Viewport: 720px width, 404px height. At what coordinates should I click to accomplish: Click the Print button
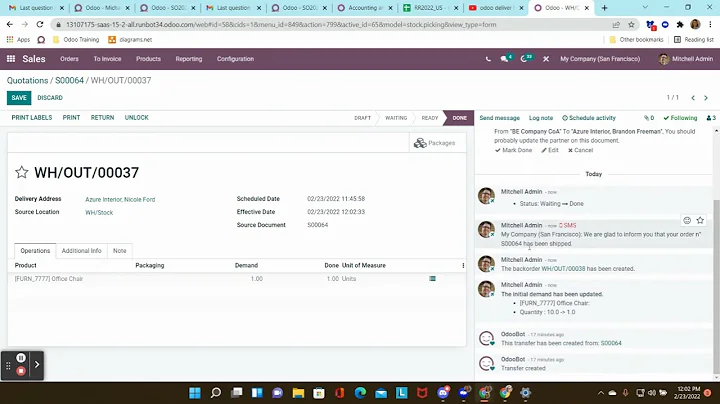(71, 118)
